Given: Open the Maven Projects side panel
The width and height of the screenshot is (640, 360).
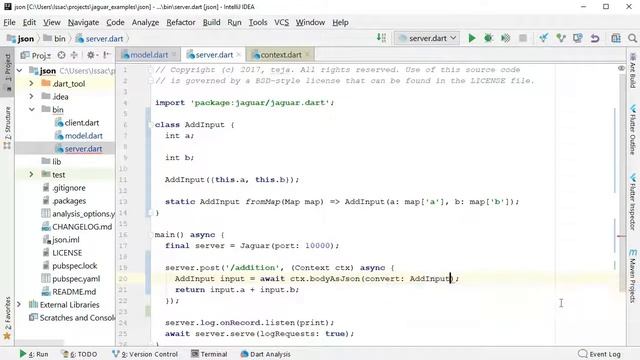Looking at the screenshot, I should [633, 276].
